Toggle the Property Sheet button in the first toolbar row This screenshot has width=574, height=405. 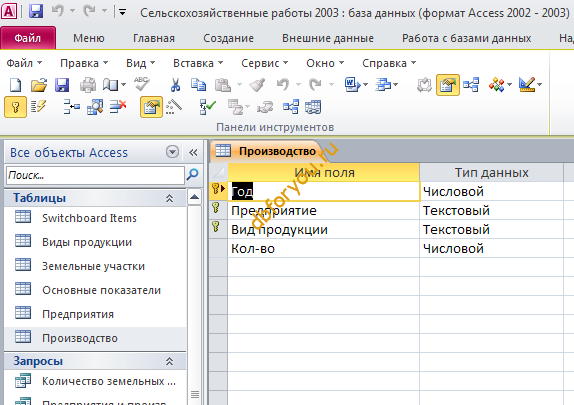(x=448, y=85)
